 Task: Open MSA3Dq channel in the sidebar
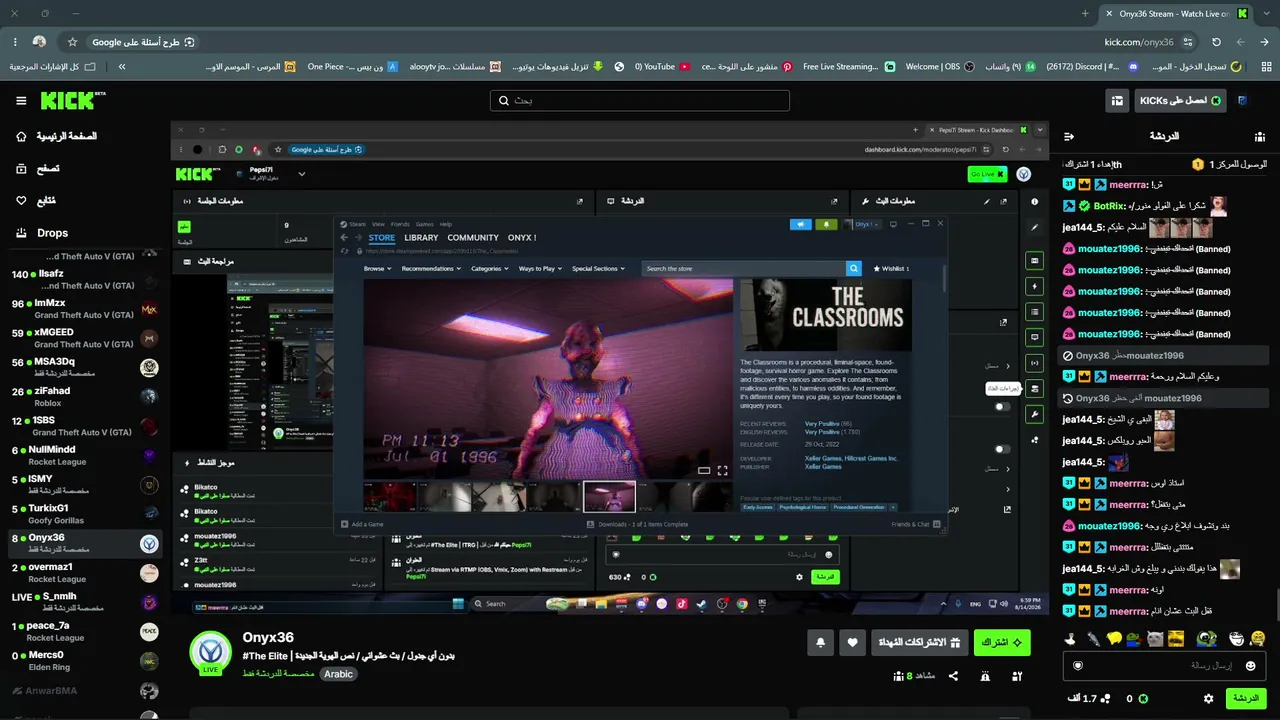[x=85, y=367]
